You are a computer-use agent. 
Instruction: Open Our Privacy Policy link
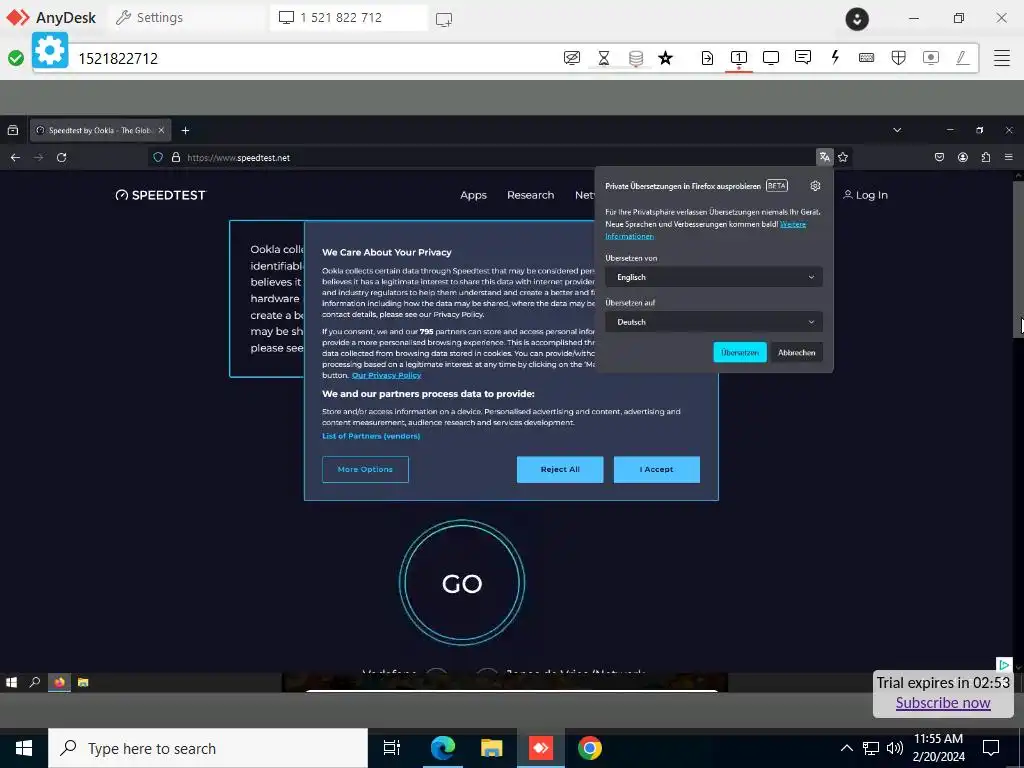tap(387, 375)
